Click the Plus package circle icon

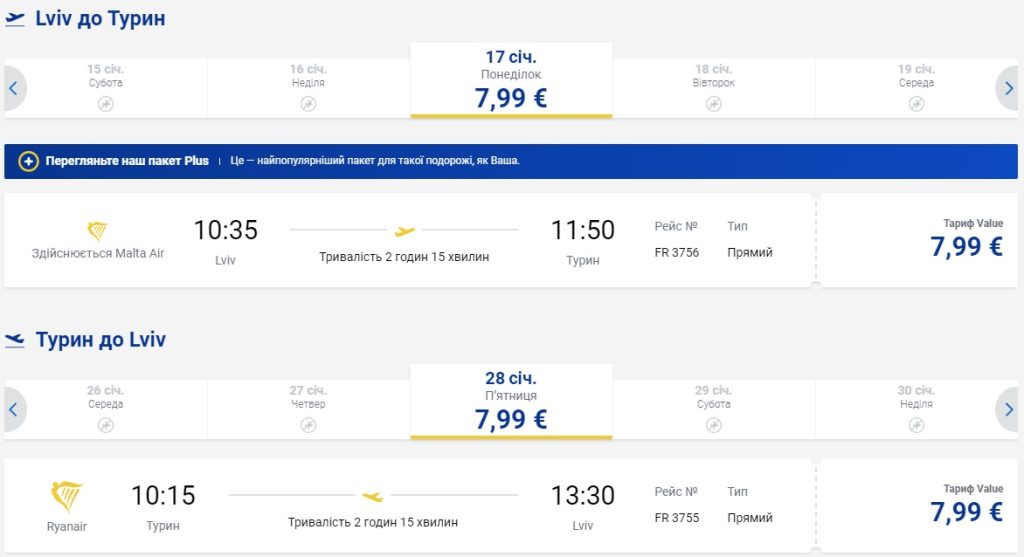tap(28, 161)
